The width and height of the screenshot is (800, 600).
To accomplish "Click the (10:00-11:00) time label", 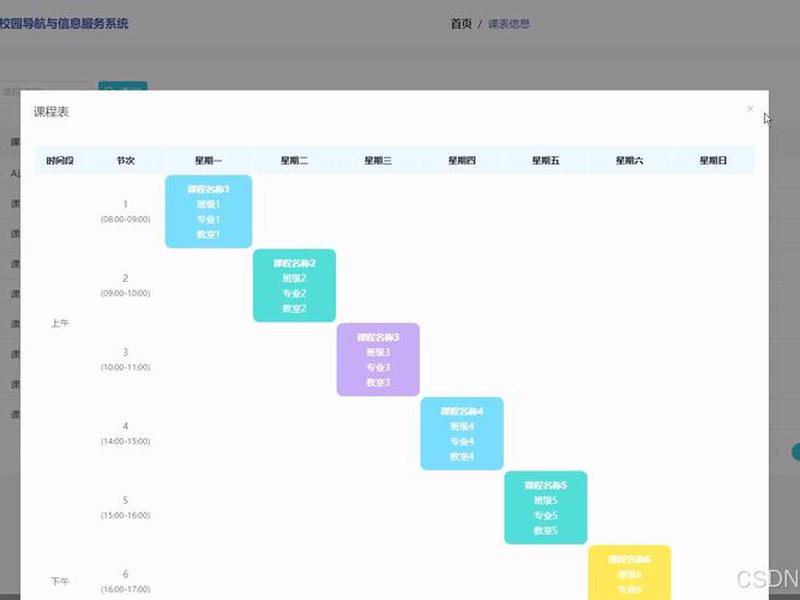I will point(126,367).
